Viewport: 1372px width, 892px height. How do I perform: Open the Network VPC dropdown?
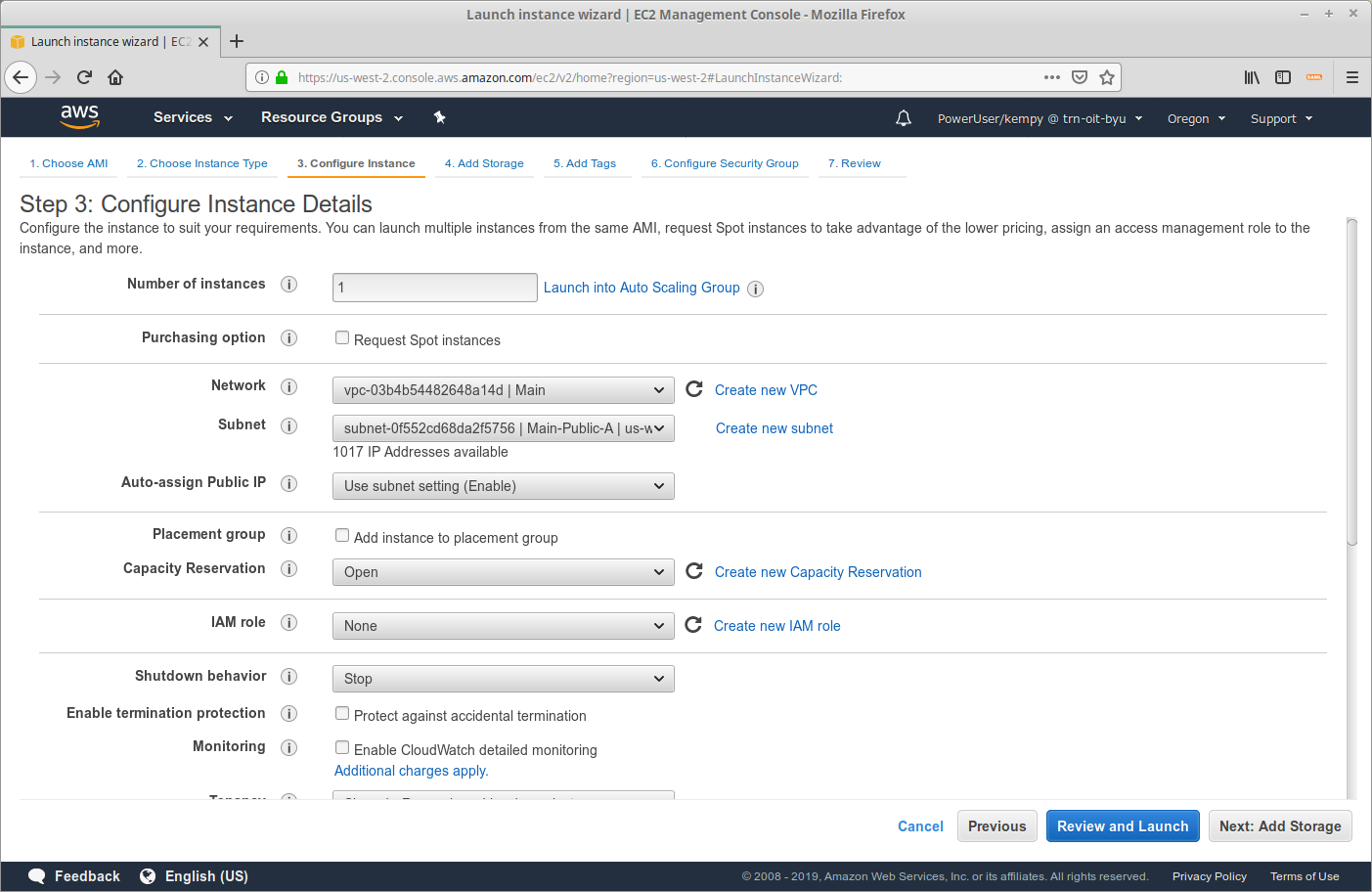pyautogui.click(x=504, y=390)
